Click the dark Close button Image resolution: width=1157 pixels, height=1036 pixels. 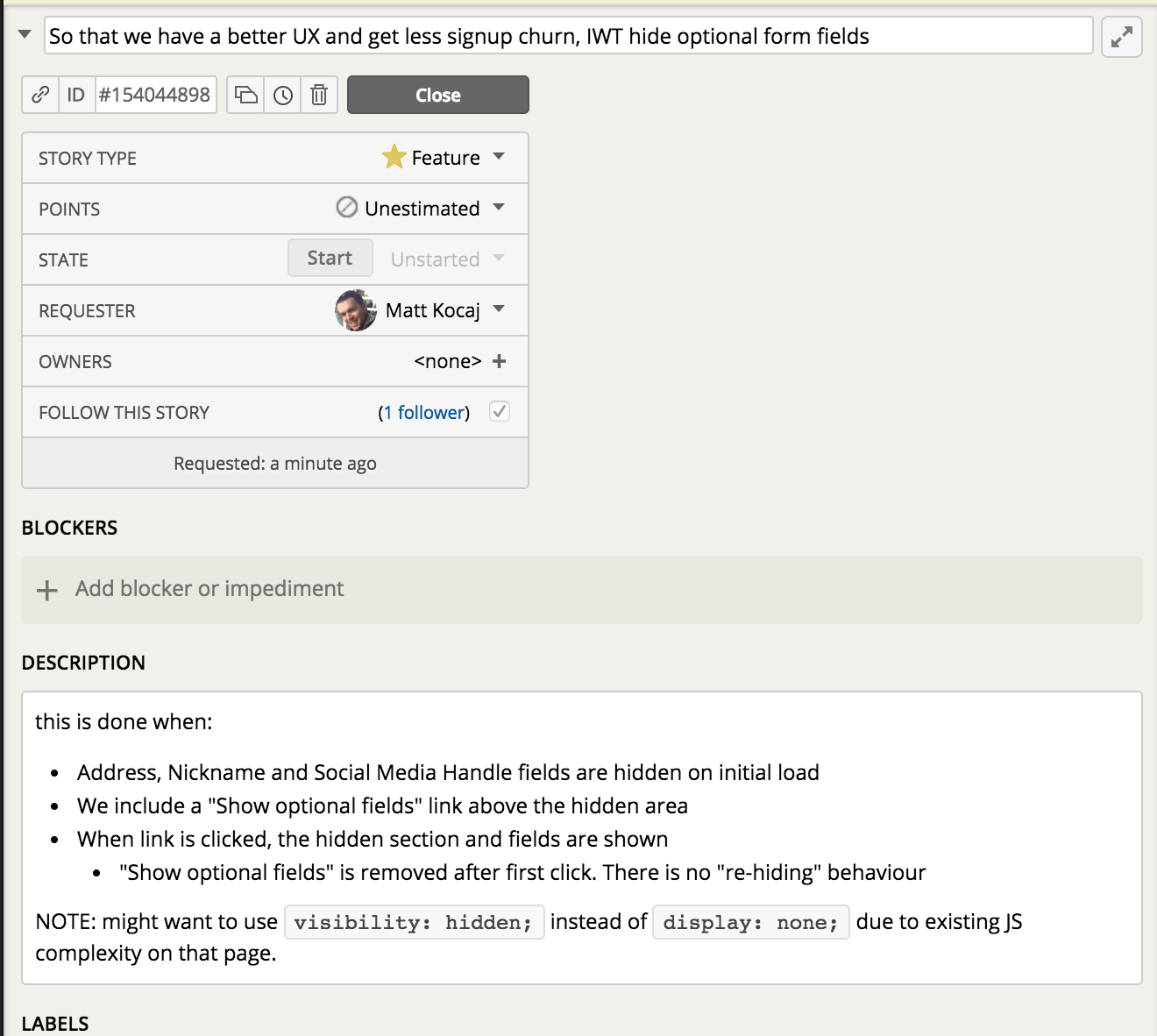(x=437, y=95)
